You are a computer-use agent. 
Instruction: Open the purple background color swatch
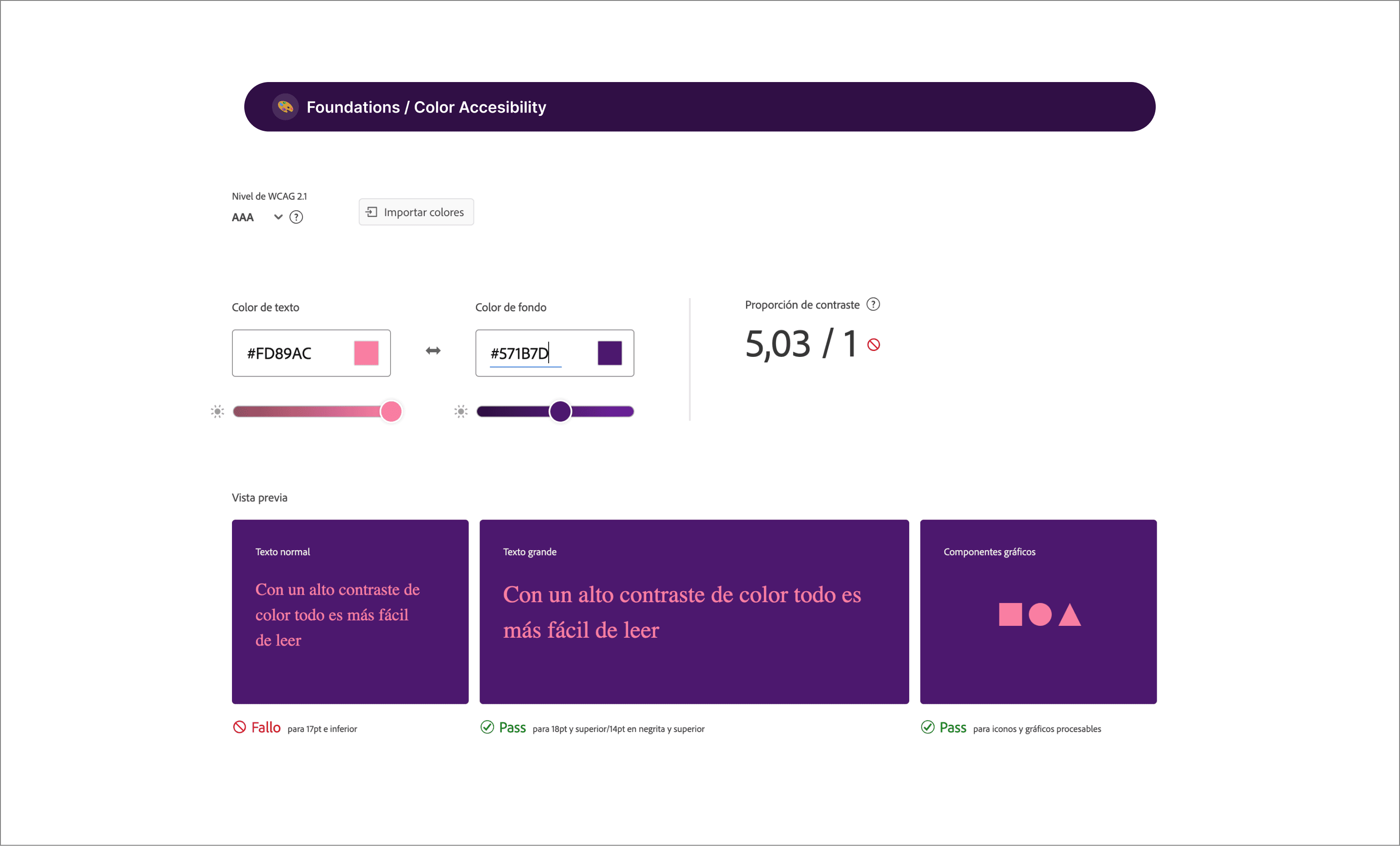[610, 353]
